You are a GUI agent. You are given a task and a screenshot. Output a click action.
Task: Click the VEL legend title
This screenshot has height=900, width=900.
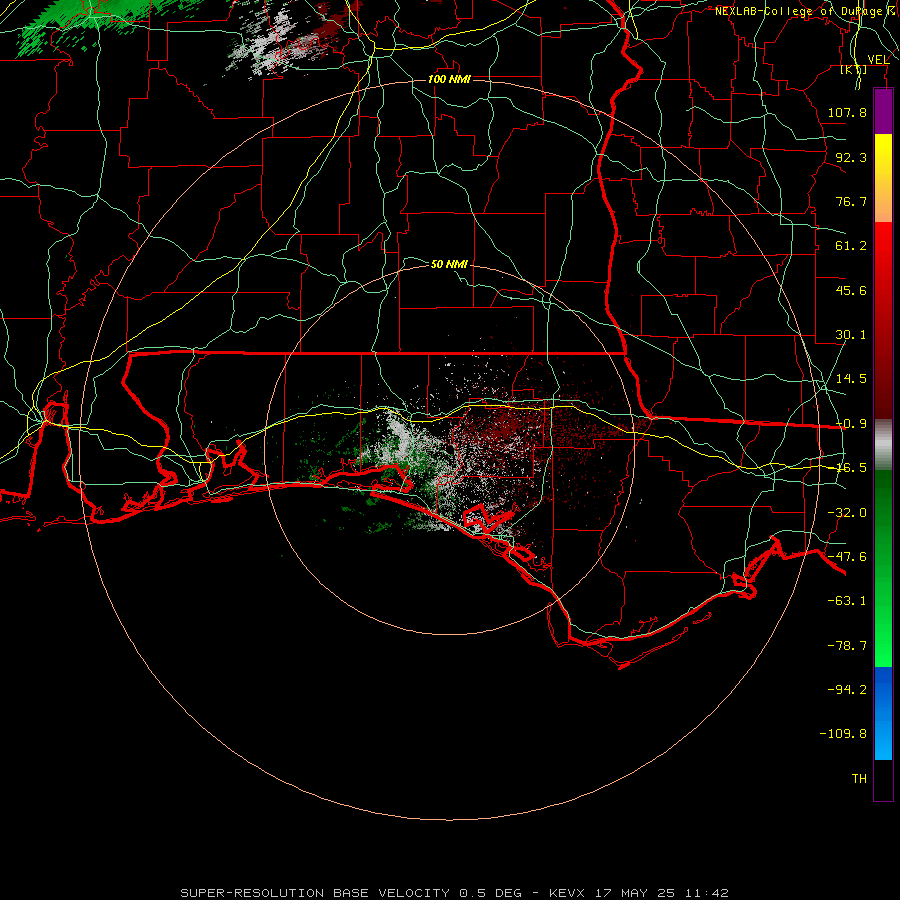pos(878,60)
